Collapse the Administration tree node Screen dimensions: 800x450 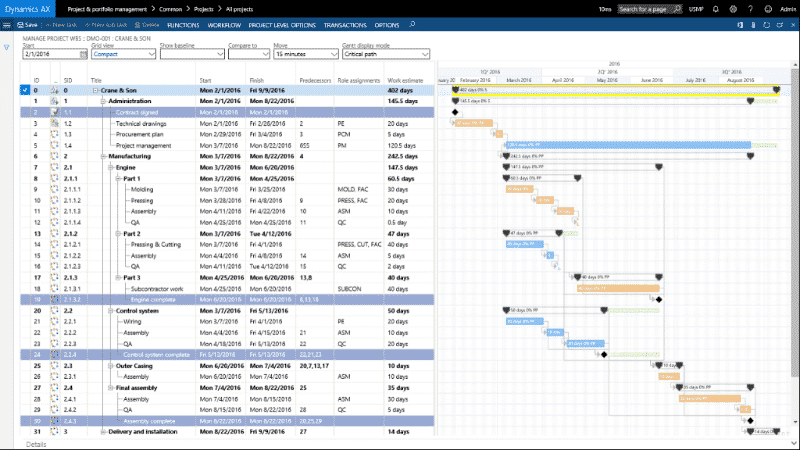[103, 101]
